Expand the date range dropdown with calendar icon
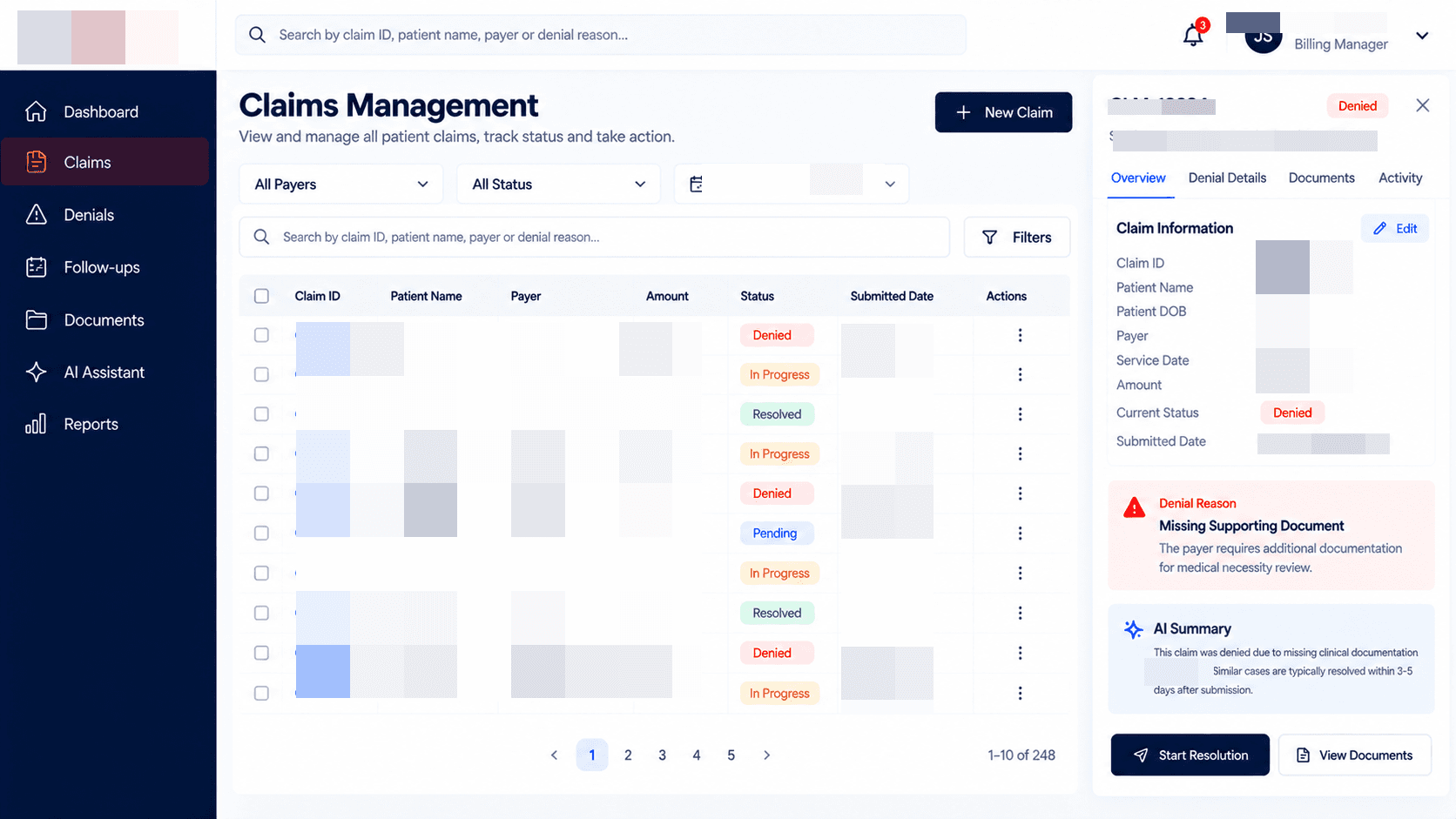 coord(792,184)
